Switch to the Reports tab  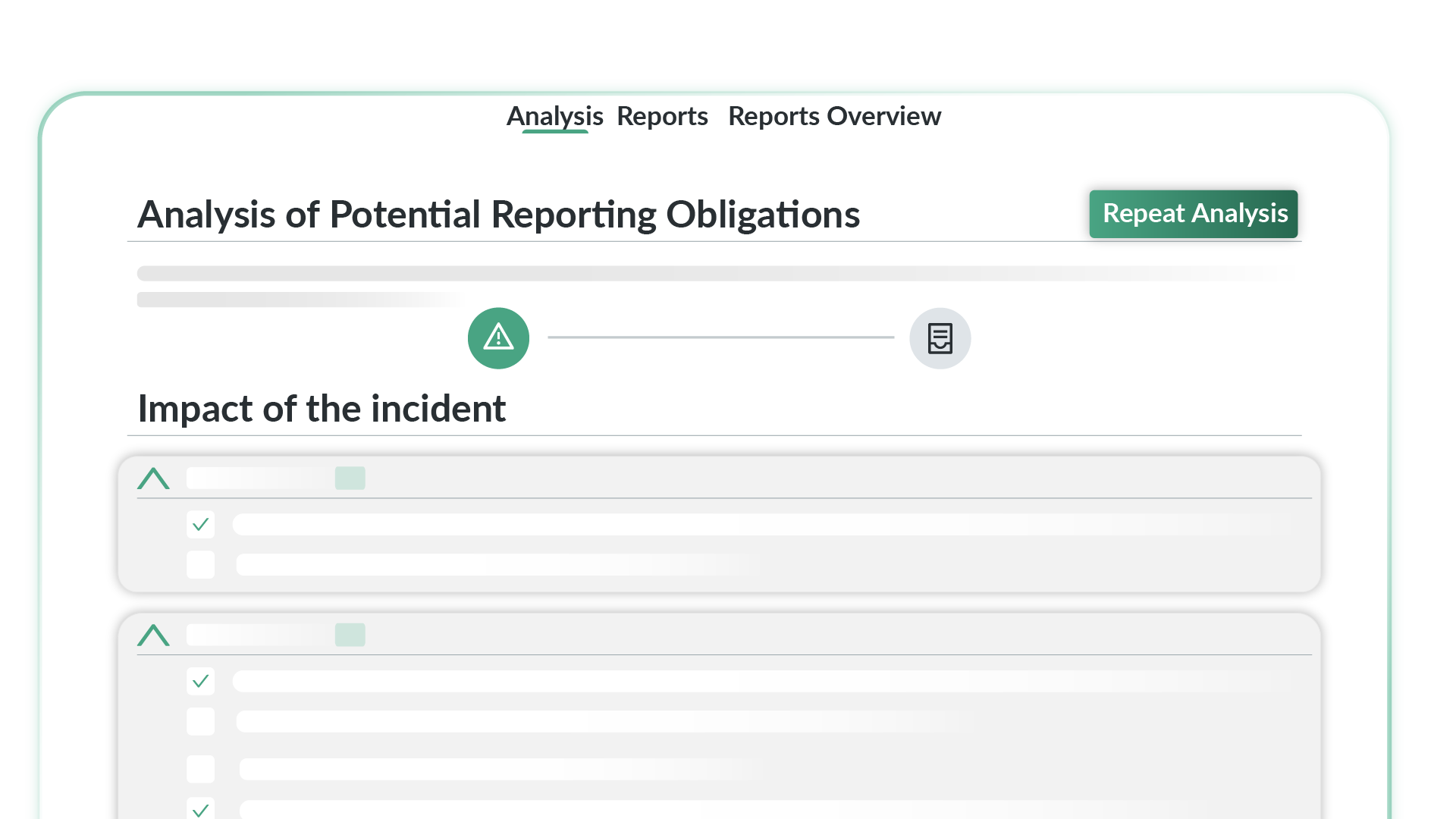point(662,116)
